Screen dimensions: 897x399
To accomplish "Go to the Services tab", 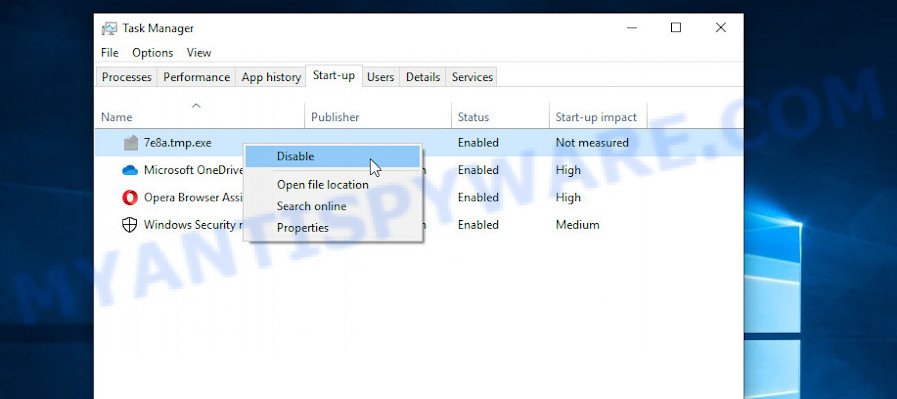I will point(472,77).
